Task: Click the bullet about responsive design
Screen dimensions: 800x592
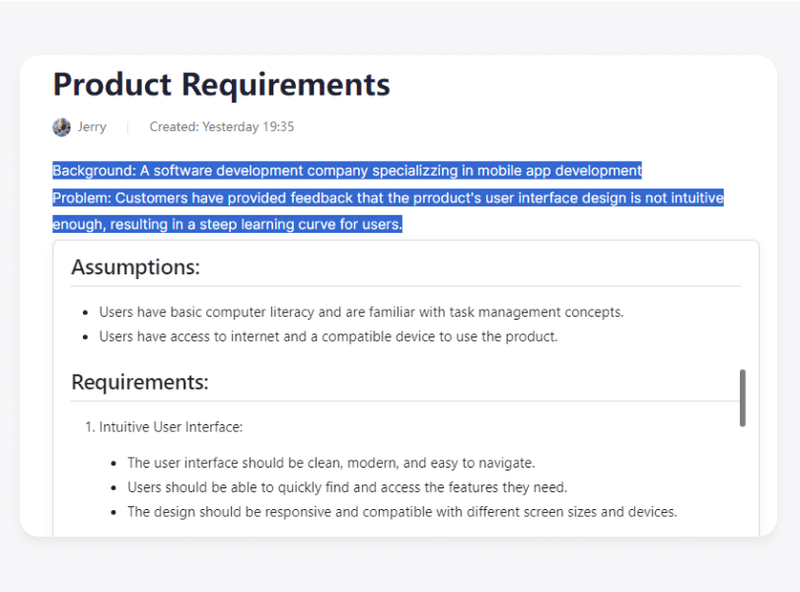Action: [x=402, y=512]
